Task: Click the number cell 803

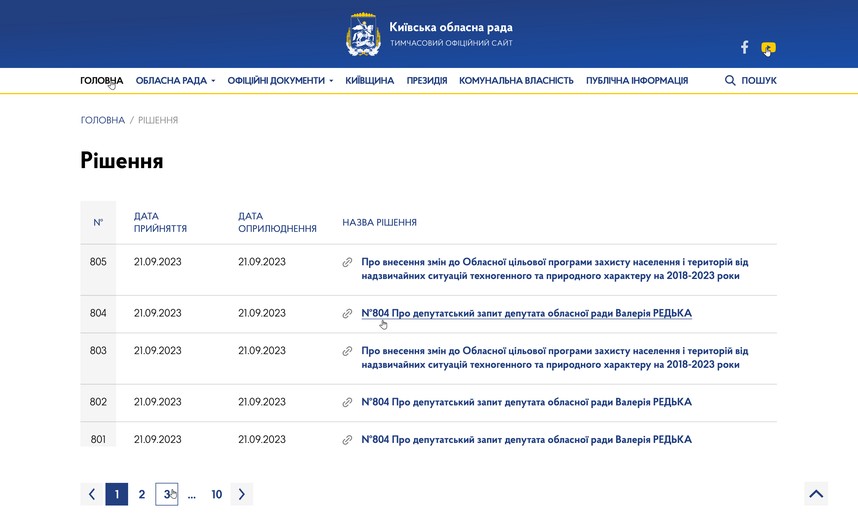Action: [98, 351]
